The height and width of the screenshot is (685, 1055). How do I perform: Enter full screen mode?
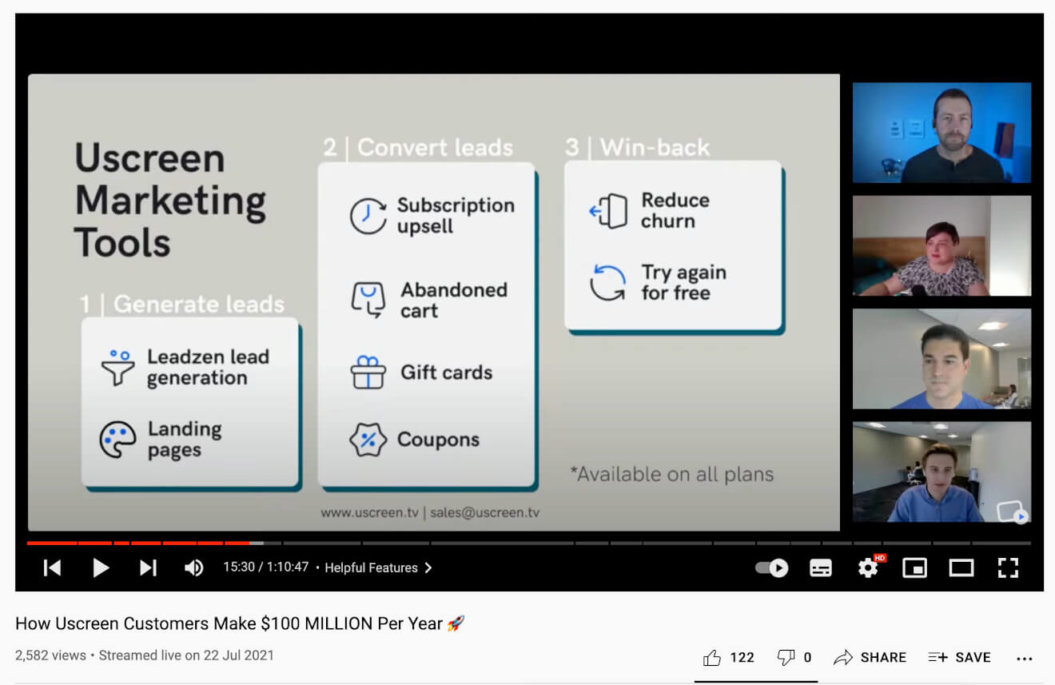coord(1008,568)
